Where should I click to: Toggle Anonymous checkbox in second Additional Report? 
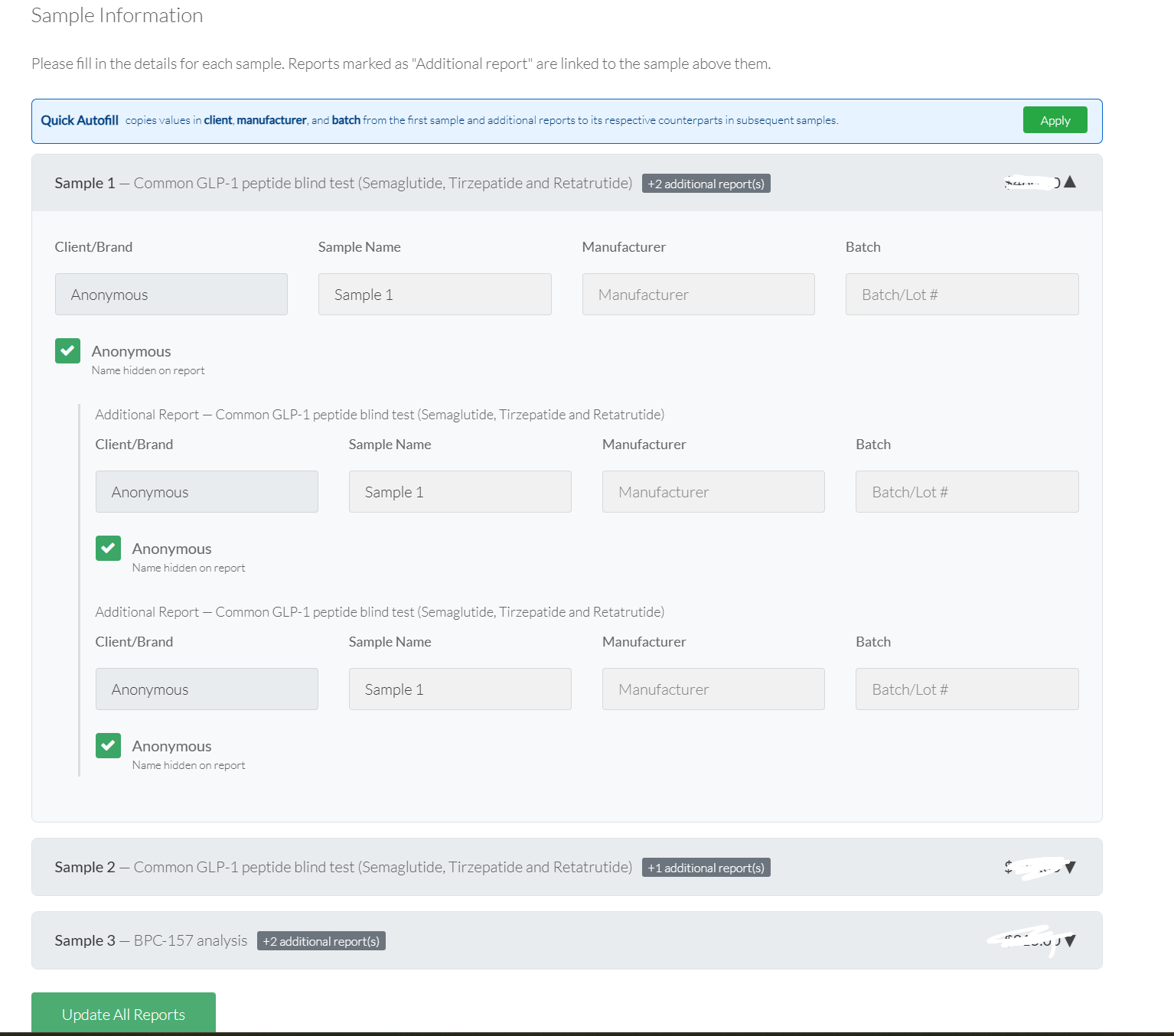click(x=108, y=746)
